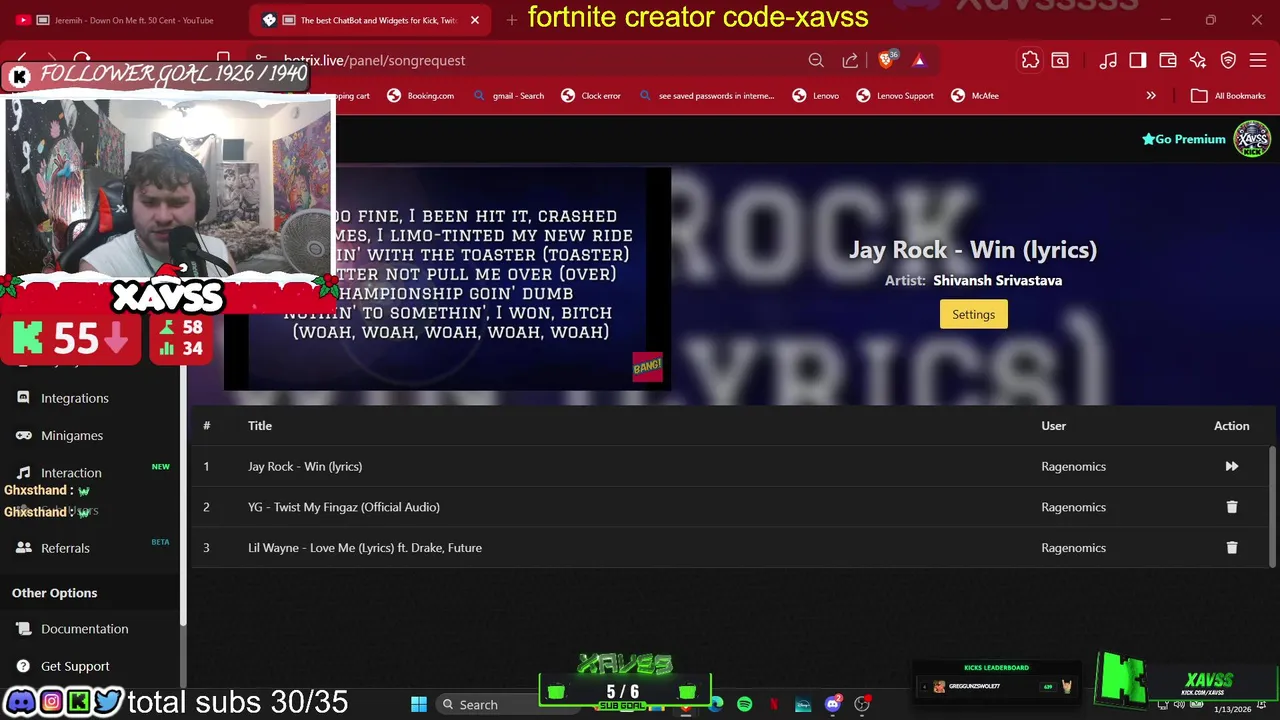Viewport: 1280px width, 720px height.
Task: Click the 'User' column header
Action: (x=1053, y=426)
